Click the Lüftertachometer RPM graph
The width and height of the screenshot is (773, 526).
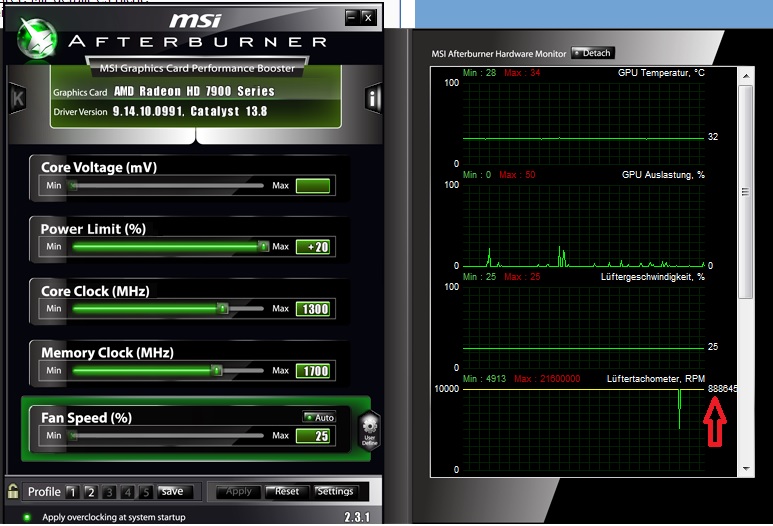tap(583, 429)
